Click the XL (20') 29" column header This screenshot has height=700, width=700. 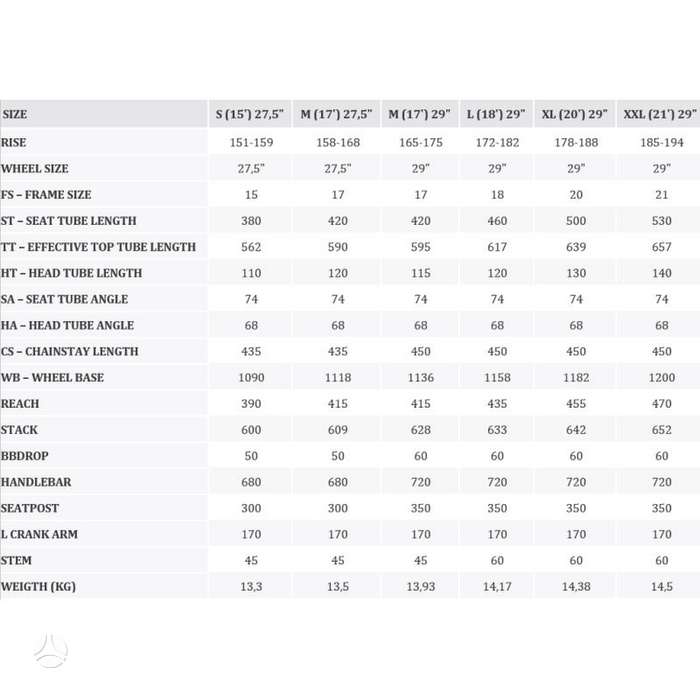point(575,114)
